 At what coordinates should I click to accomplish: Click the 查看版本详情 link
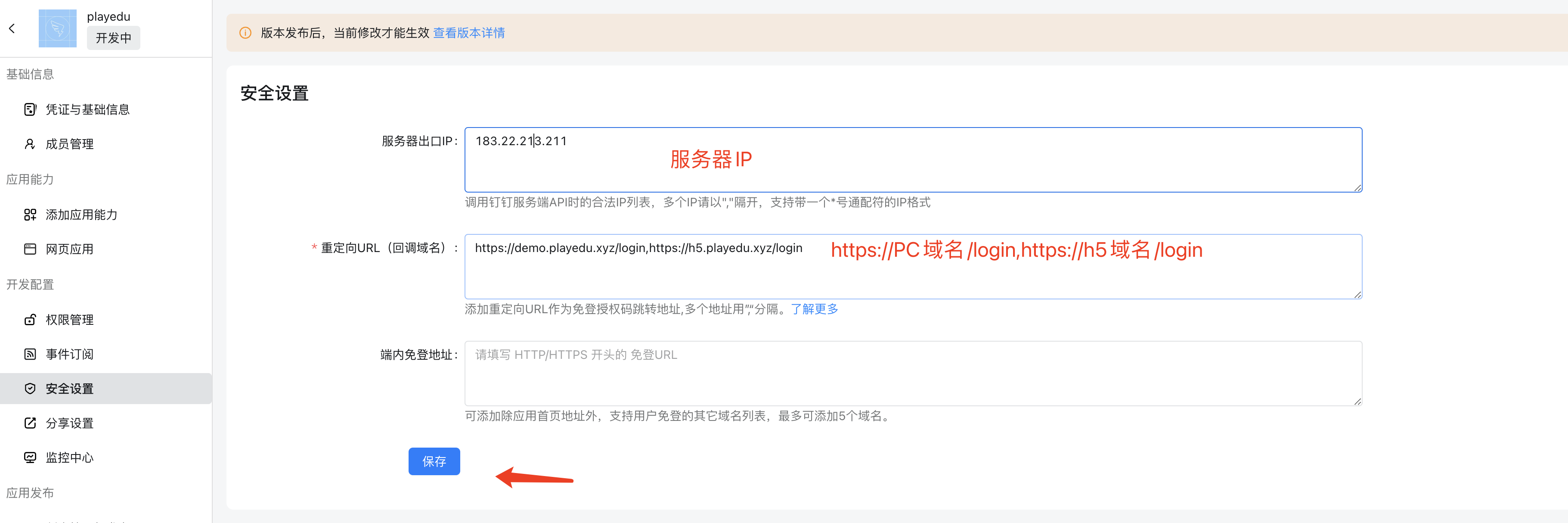(x=469, y=33)
